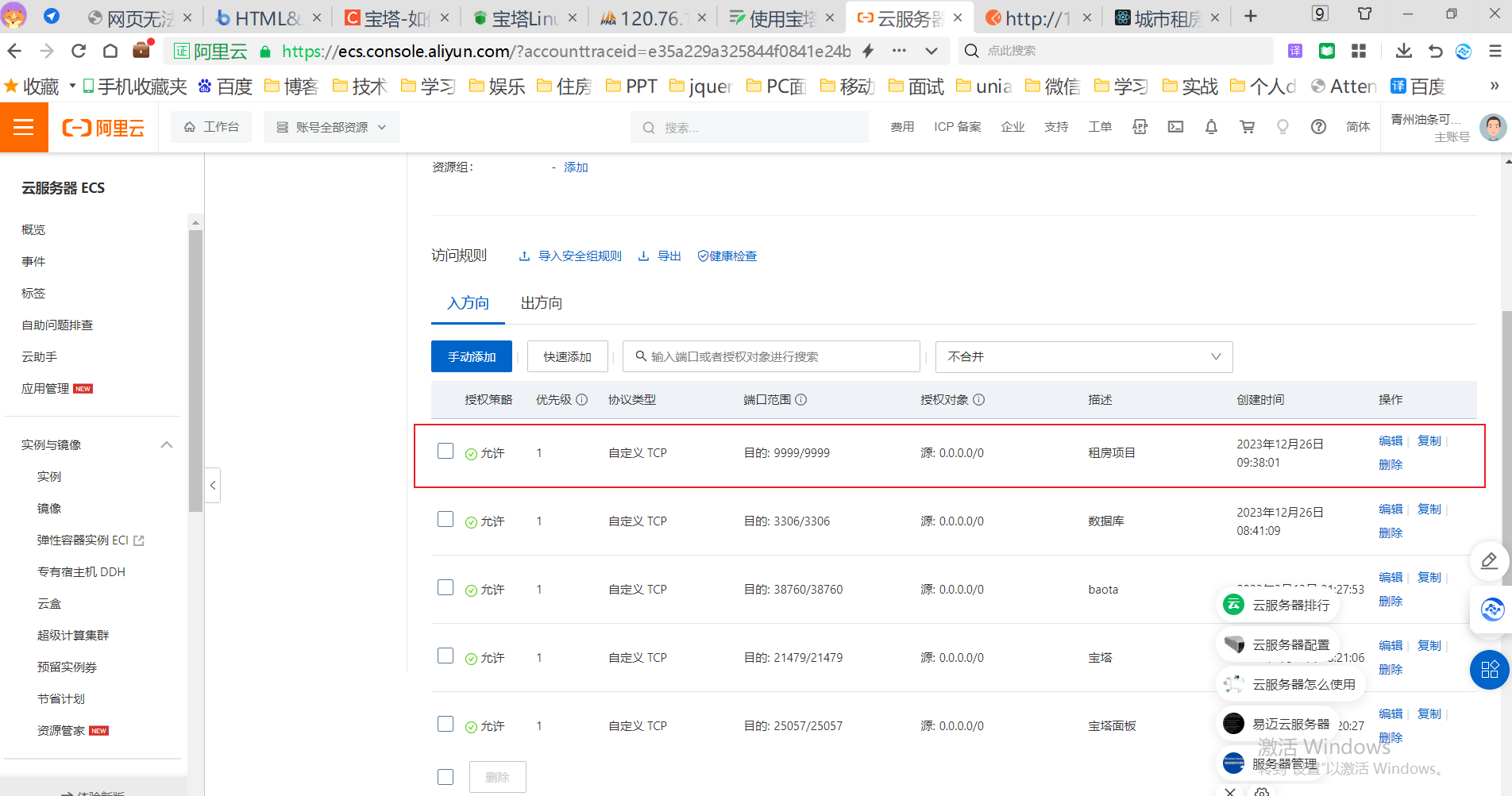This screenshot has height=796, width=1512.
Task: Click the translate extension icon
Action: [x=1295, y=51]
